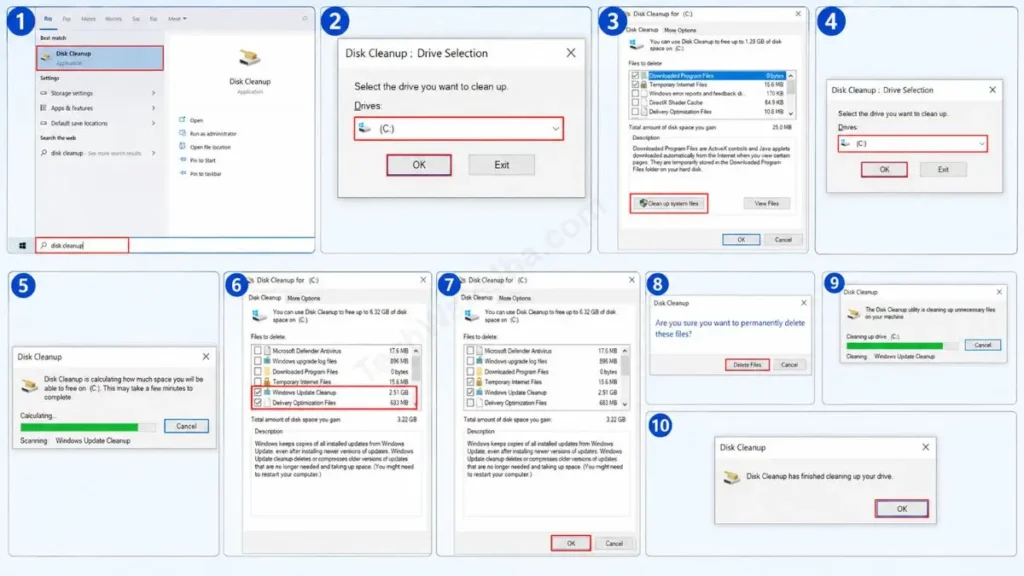Click Cancel beside OK in 6.32 GB window
Viewport: 1024px width, 576px height.
[x=613, y=543]
